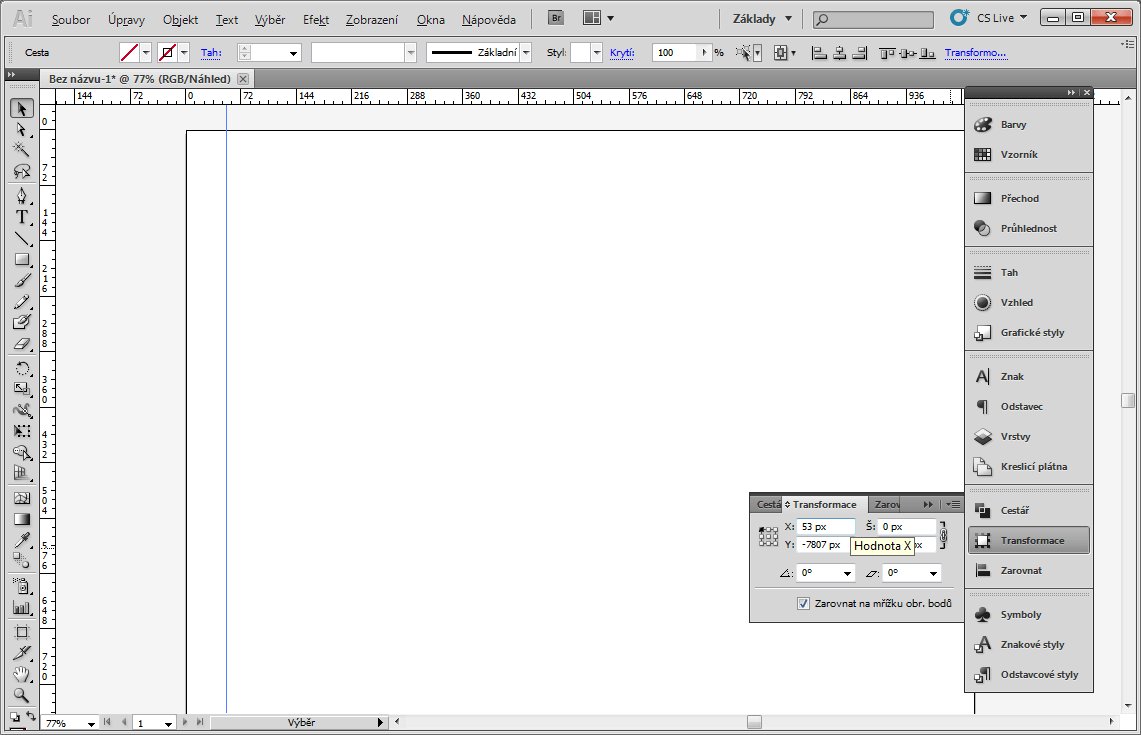Open the Objekt menu
The image size is (1141, 735).
[x=180, y=20]
